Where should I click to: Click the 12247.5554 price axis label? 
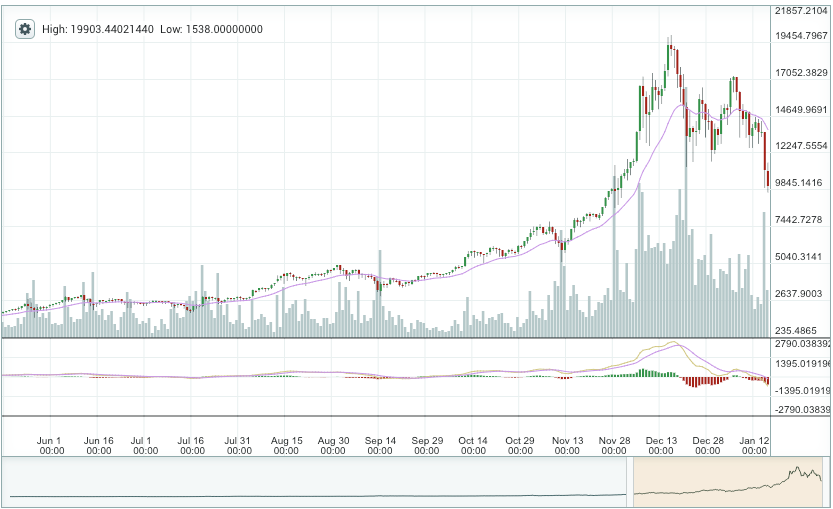tap(801, 146)
